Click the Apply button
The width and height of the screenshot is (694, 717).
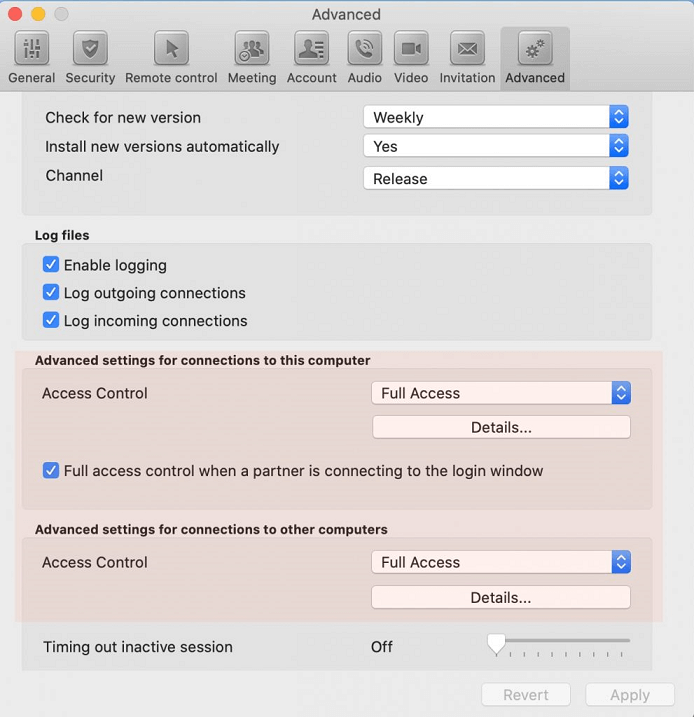[x=630, y=695]
